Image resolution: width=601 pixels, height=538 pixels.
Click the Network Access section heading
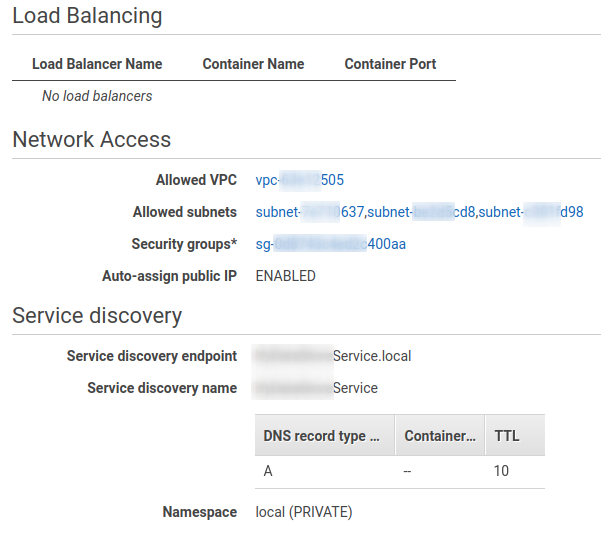[x=92, y=139]
